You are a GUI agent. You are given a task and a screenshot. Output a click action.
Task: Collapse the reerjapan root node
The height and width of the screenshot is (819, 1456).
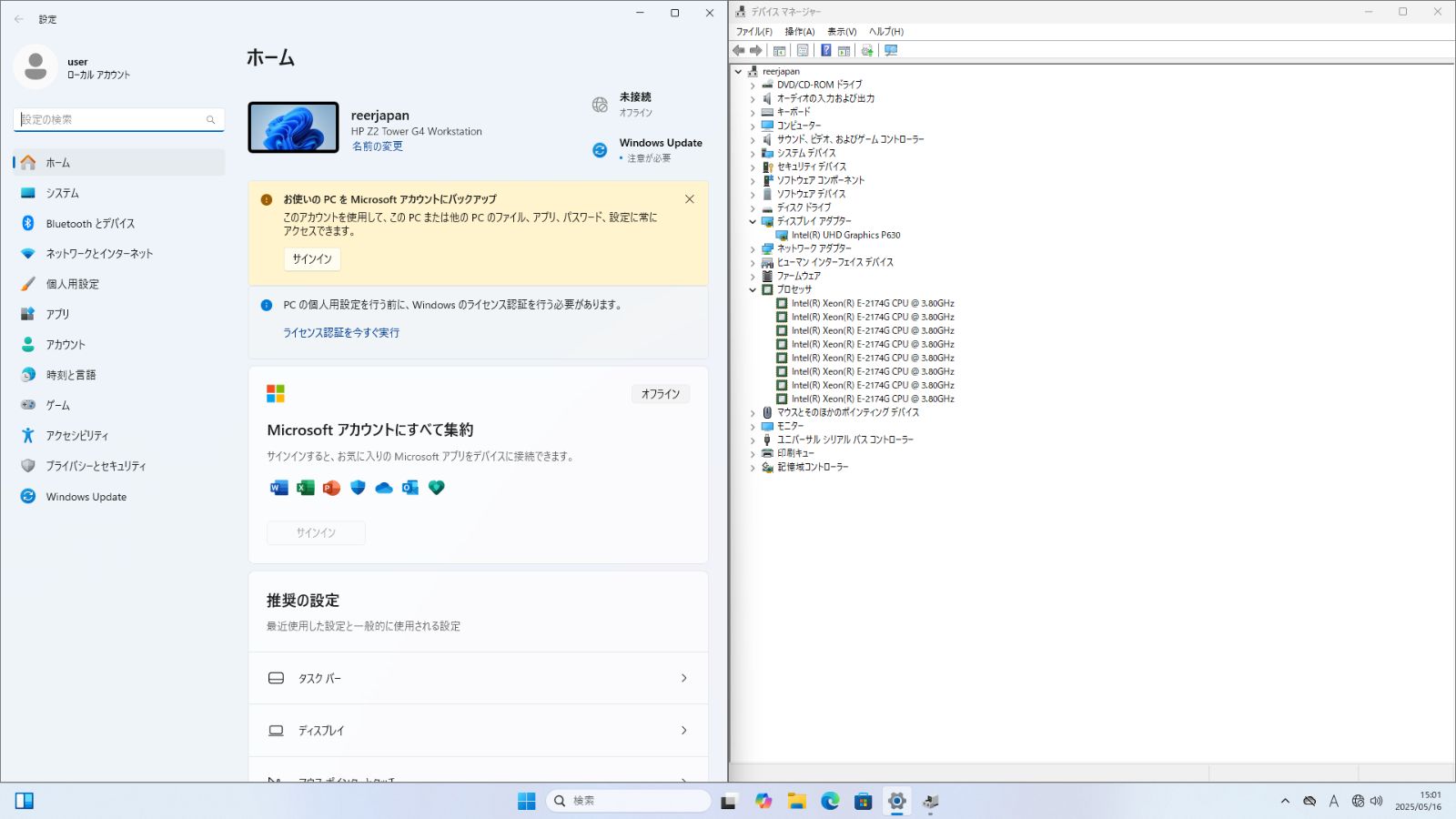click(x=739, y=71)
